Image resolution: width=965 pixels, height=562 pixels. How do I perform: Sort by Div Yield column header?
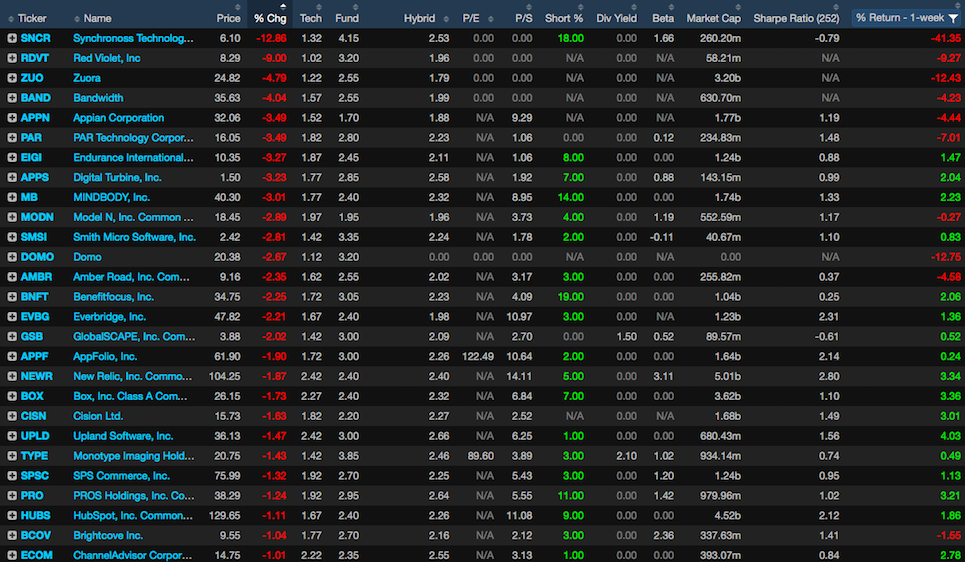point(616,18)
